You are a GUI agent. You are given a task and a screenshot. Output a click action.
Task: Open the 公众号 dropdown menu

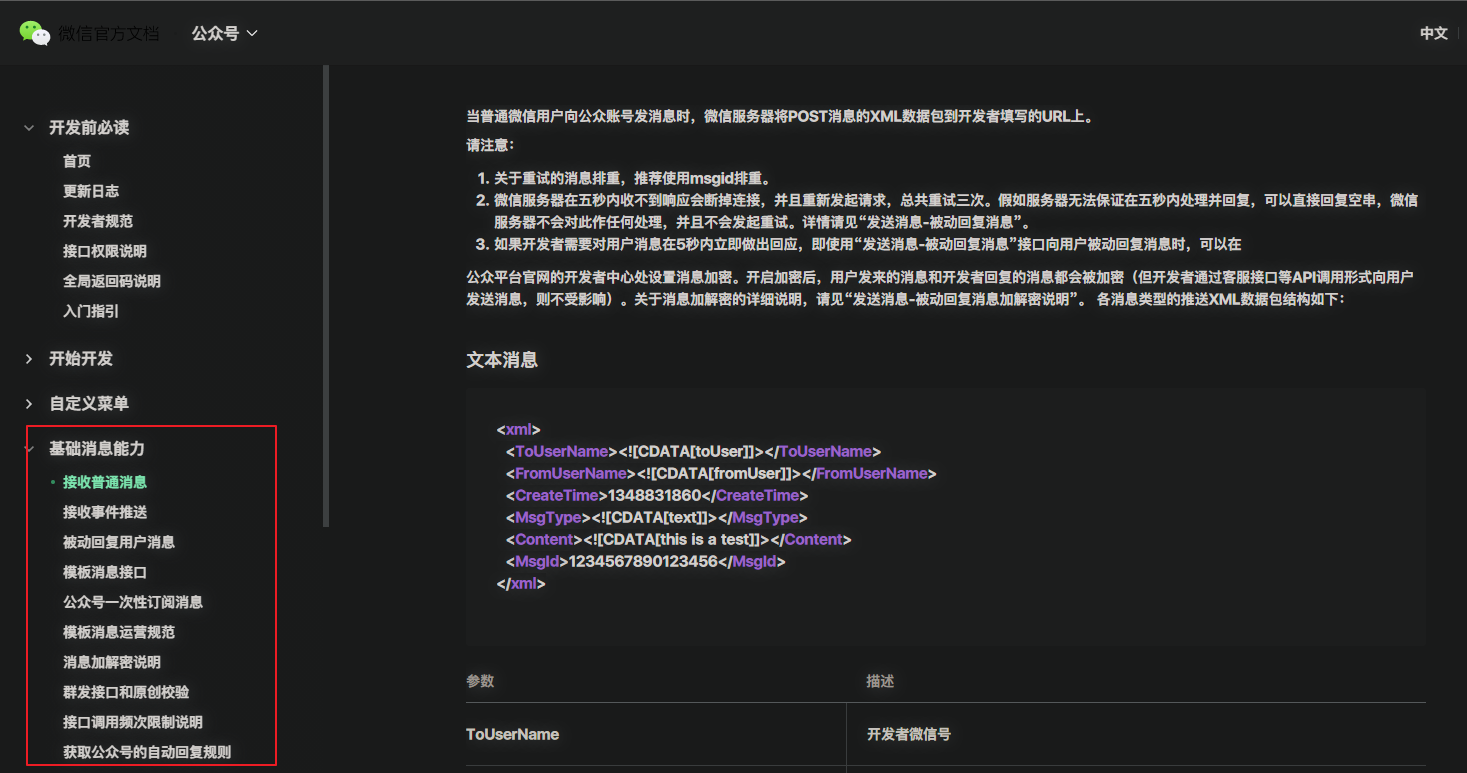(x=225, y=33)
